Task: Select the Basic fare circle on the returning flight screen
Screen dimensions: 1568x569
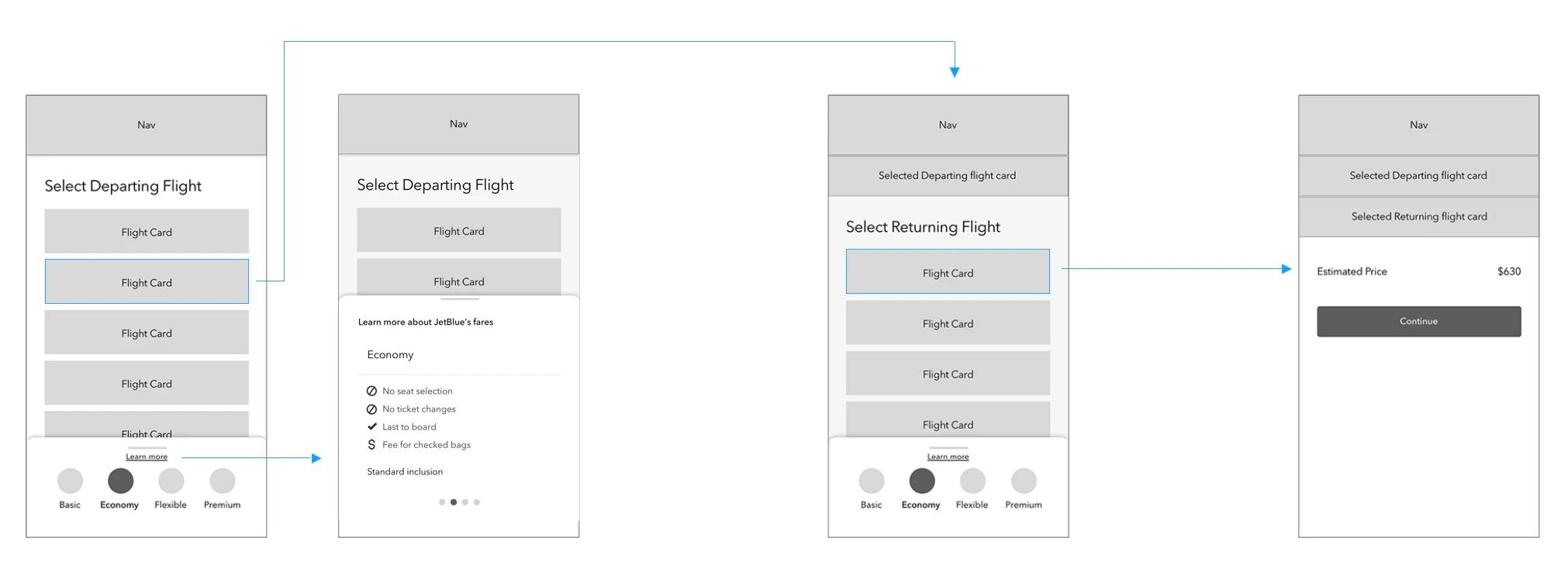Action: pos(871,481)
